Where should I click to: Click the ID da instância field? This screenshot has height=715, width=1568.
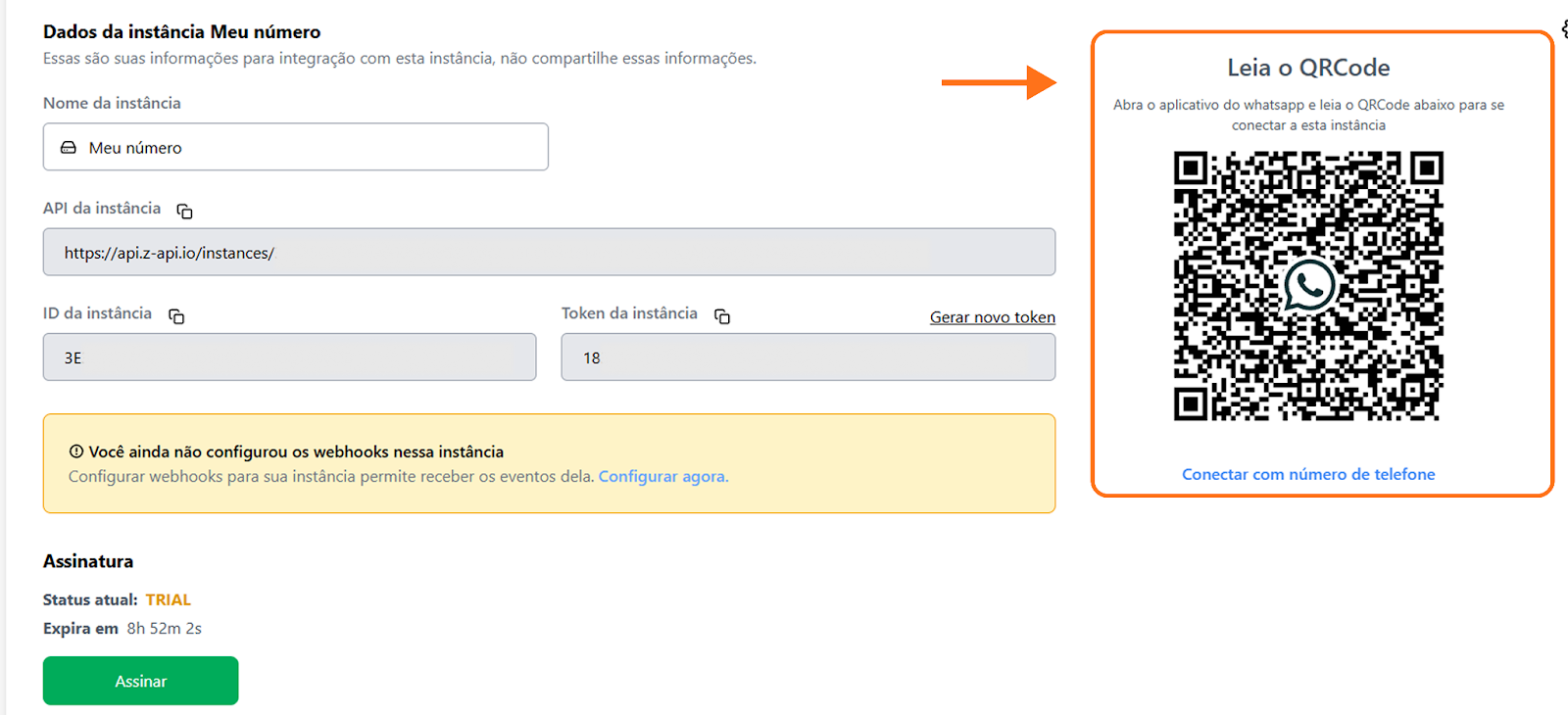point(289,357)
